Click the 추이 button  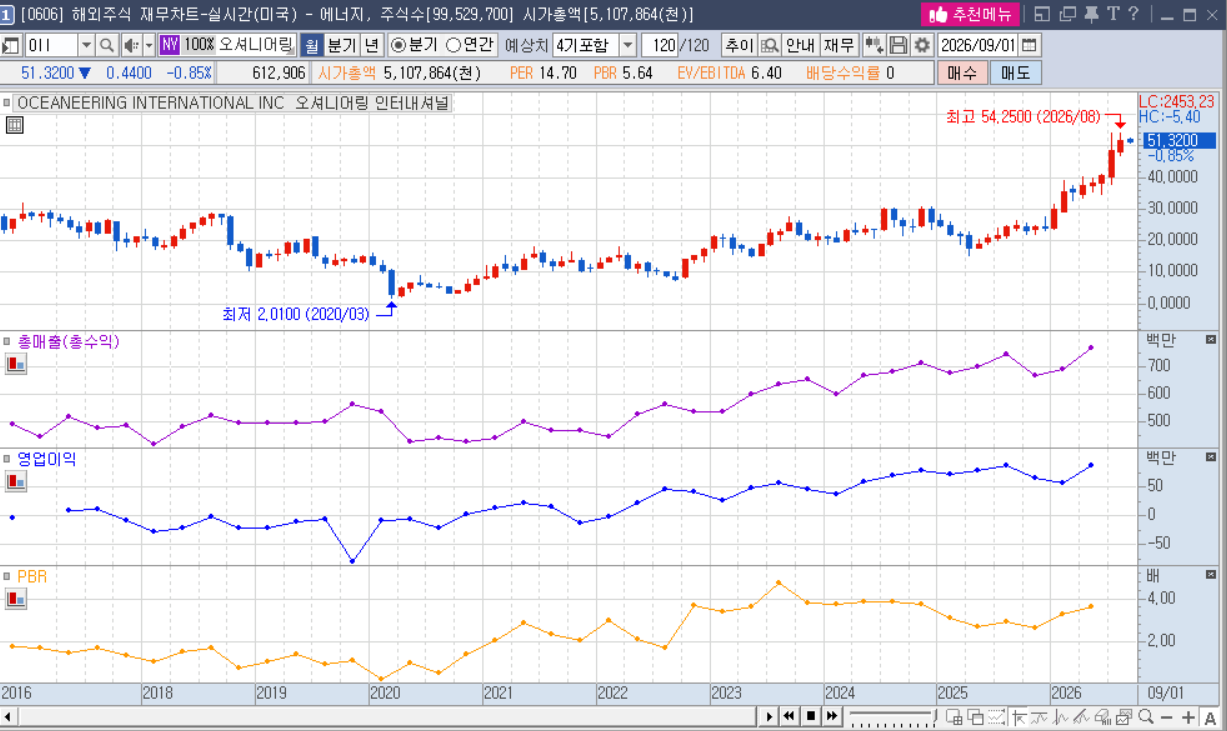pos(738,45)
